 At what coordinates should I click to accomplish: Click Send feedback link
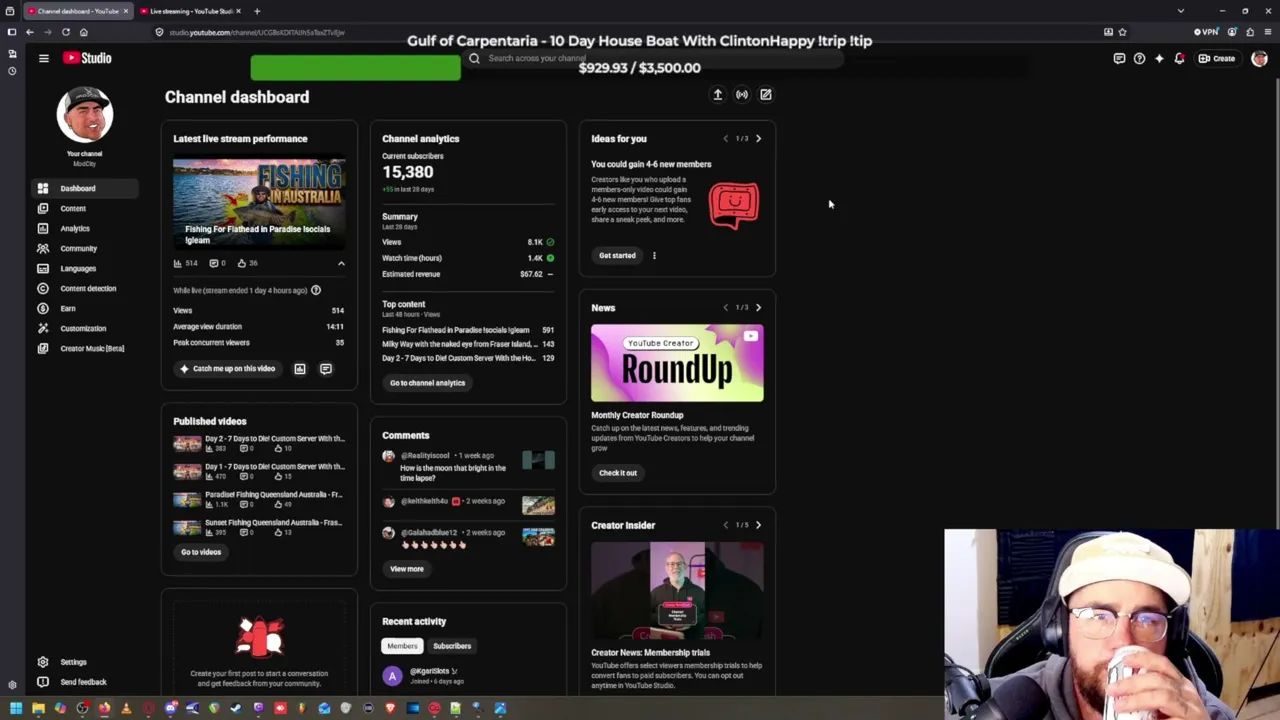pyautogui.click(x=84, y=682)
